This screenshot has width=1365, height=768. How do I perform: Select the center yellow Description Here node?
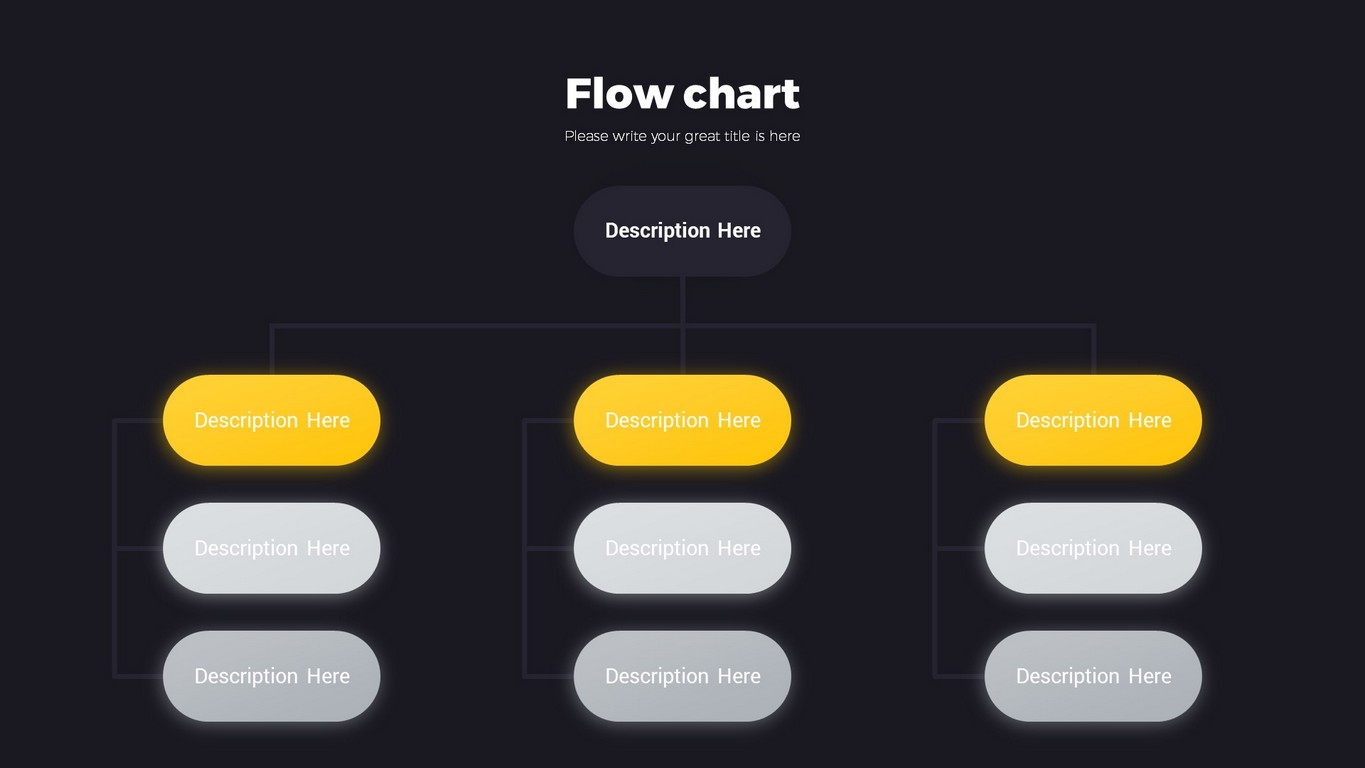point(682,420)
